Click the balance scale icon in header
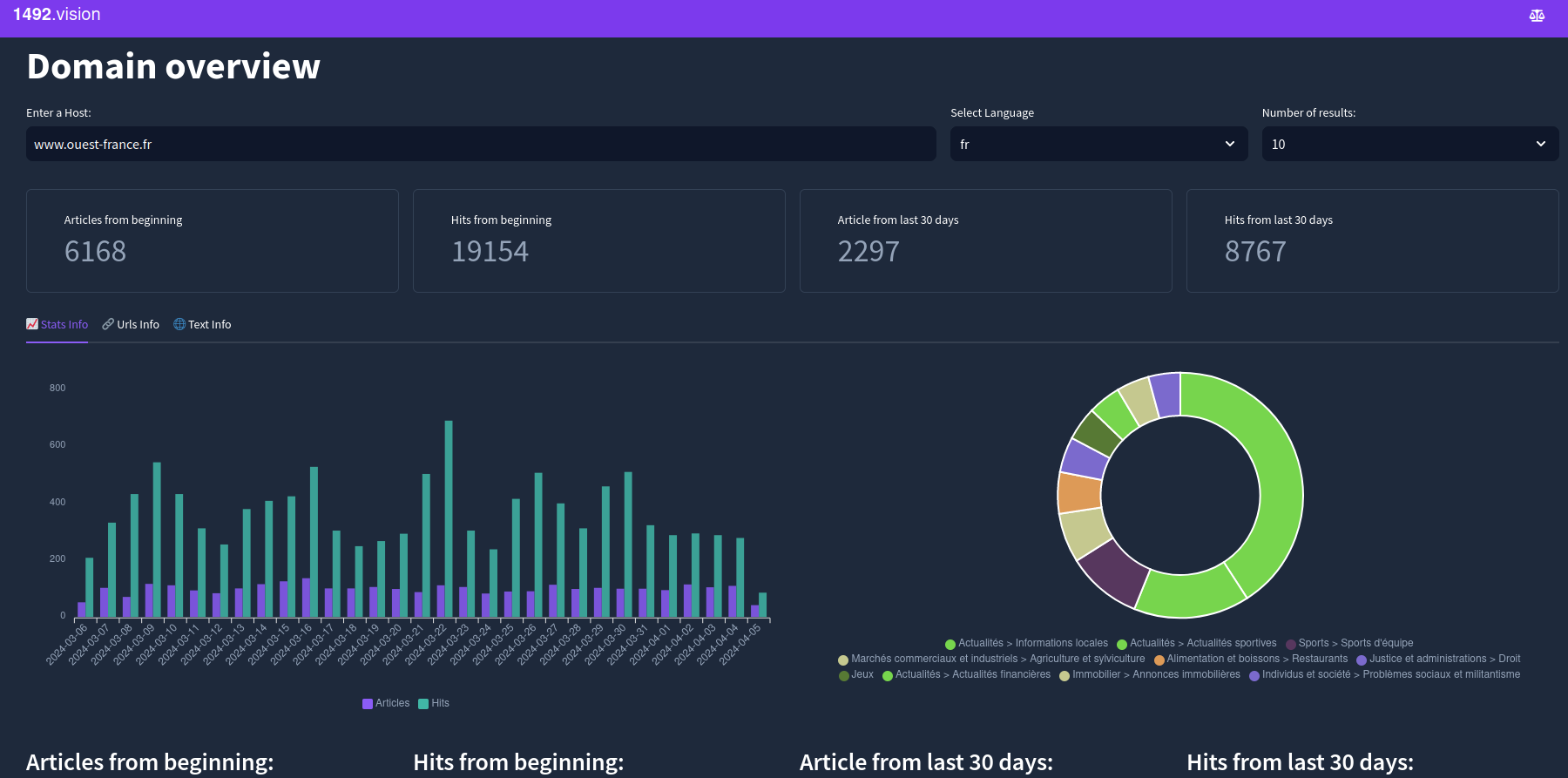This screenshot has height=778, width=1568. click(x=1537, y=16)
